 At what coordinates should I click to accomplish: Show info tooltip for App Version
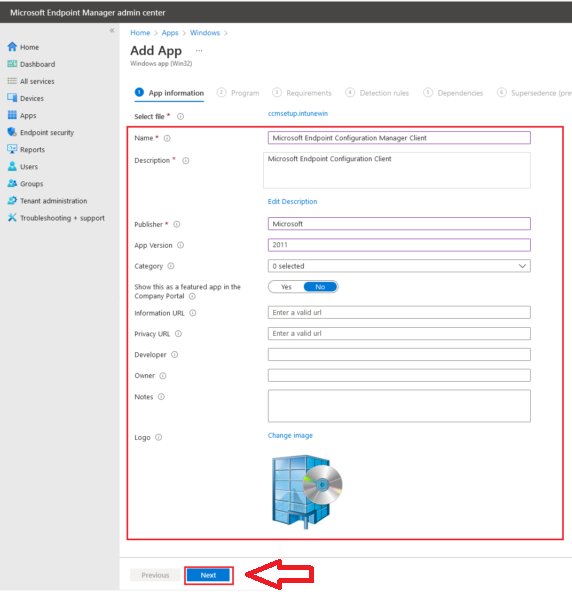coord(180,245)
